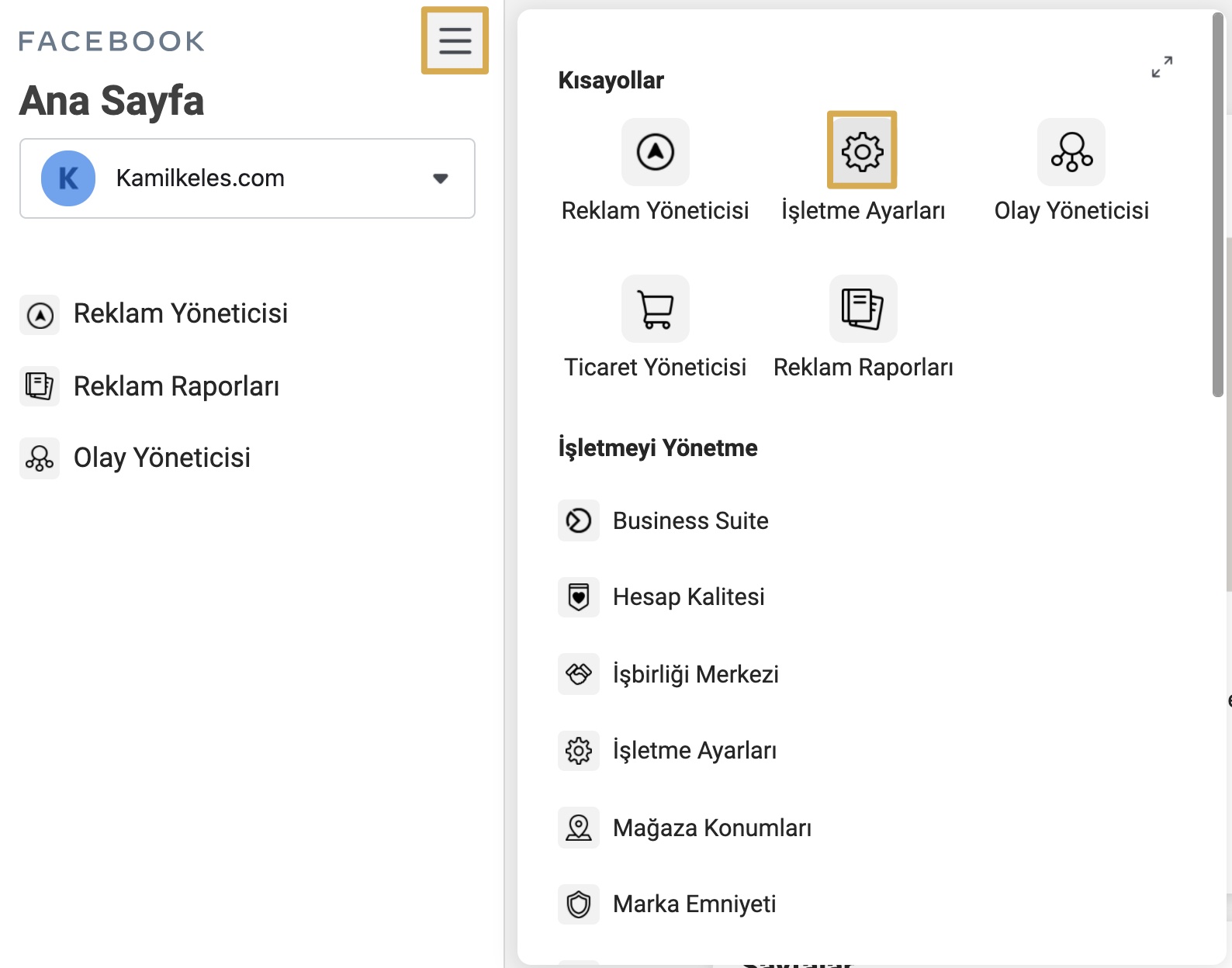Click the İşletmeyi Yönetme section heading

click(658, 448)
